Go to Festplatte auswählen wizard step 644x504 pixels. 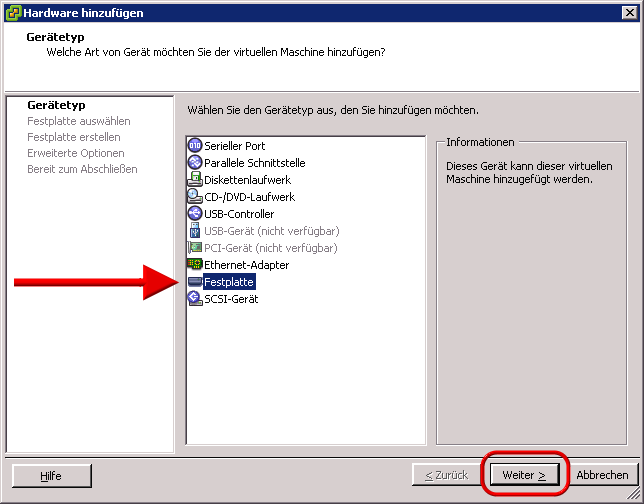click(x=79, y=121)
